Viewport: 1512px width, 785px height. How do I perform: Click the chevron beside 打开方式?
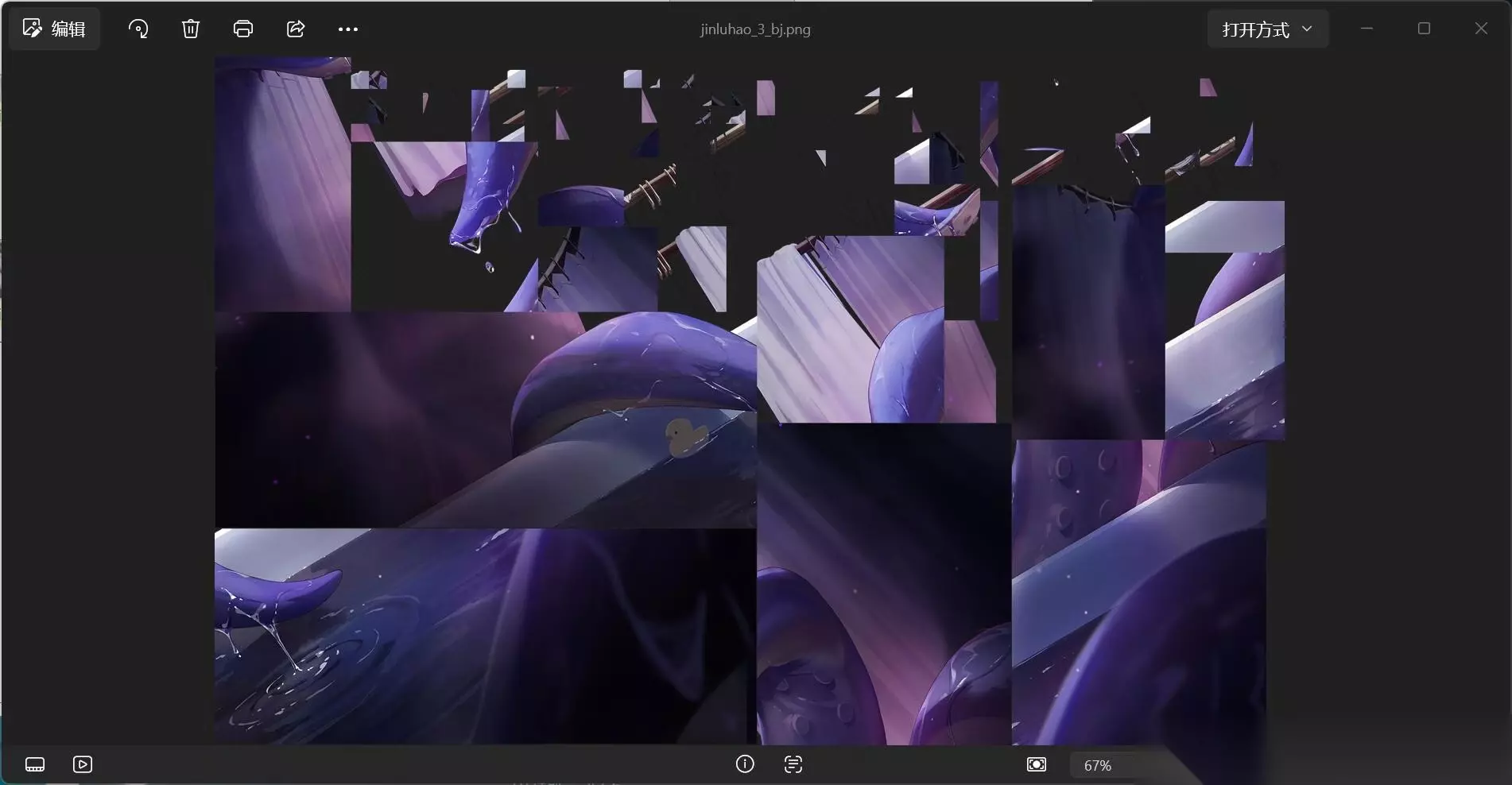pyautogui.click(x=1307, y=29)
